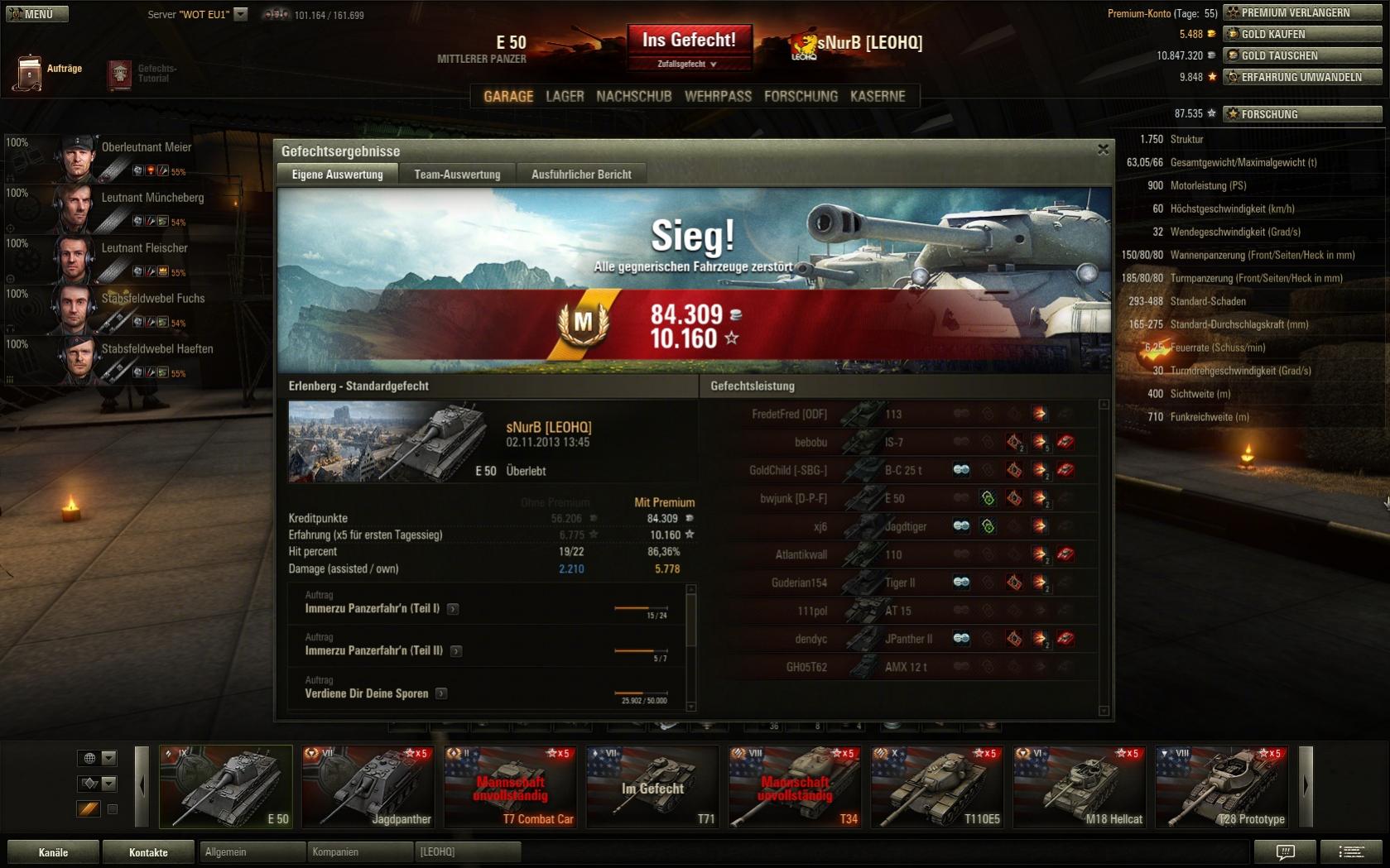Click info icon beside Immerzu Panzerfahr'n (Teil I)

(x=453, y=609)
